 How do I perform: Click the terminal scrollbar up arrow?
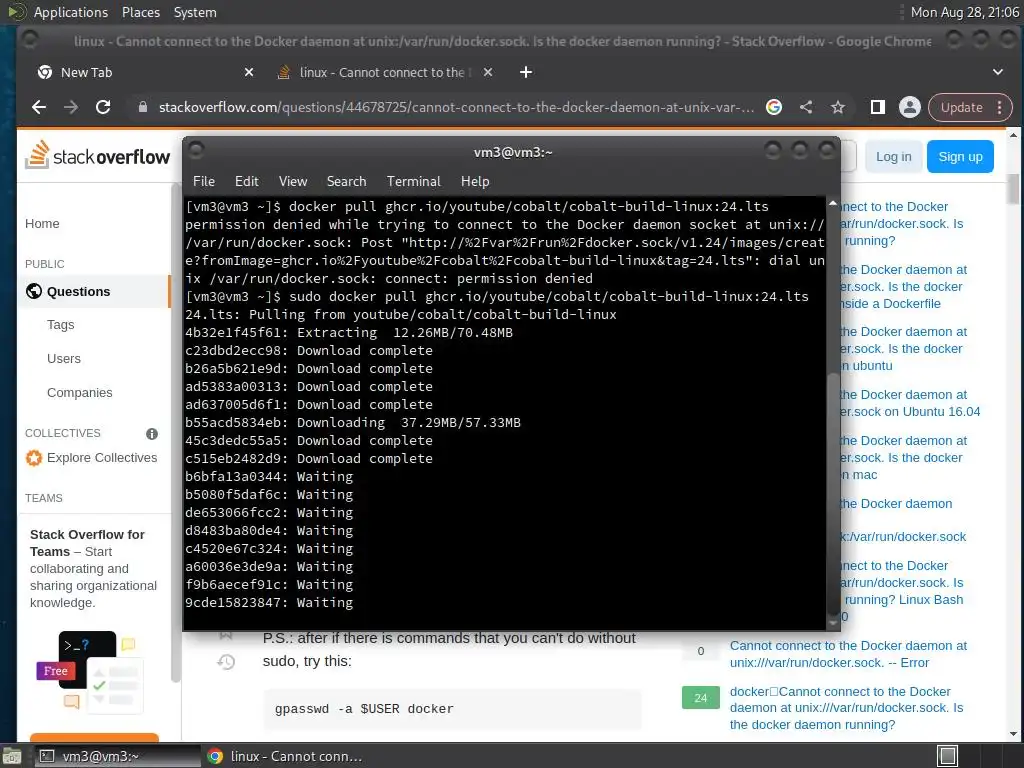click(x=833, y=204)
